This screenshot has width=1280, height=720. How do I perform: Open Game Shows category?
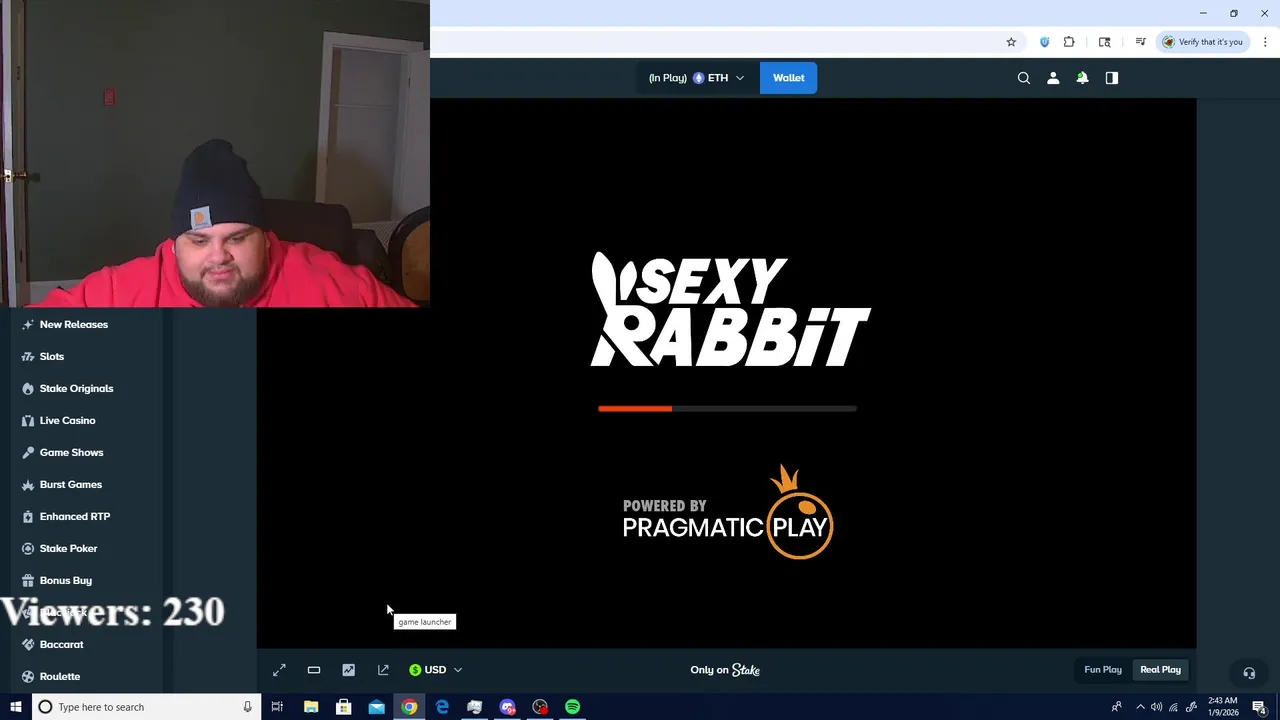click(x=71, y=452)
